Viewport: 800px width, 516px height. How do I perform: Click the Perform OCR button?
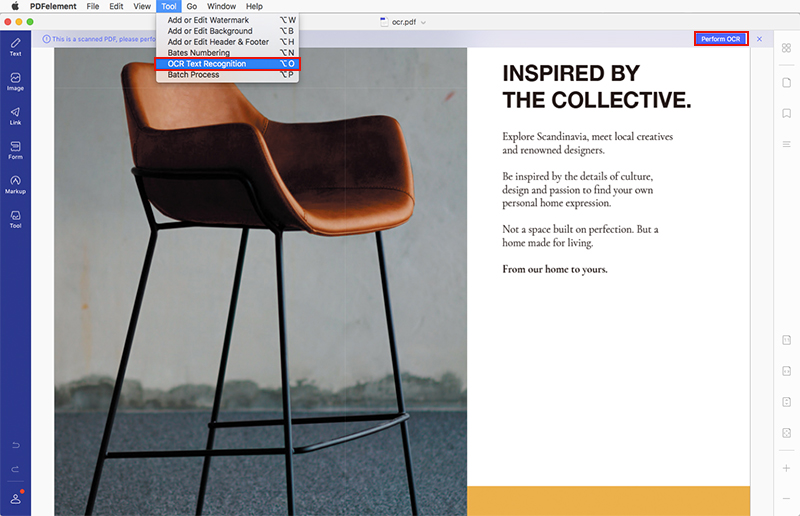pyautogui.click(x=721, y=38)
